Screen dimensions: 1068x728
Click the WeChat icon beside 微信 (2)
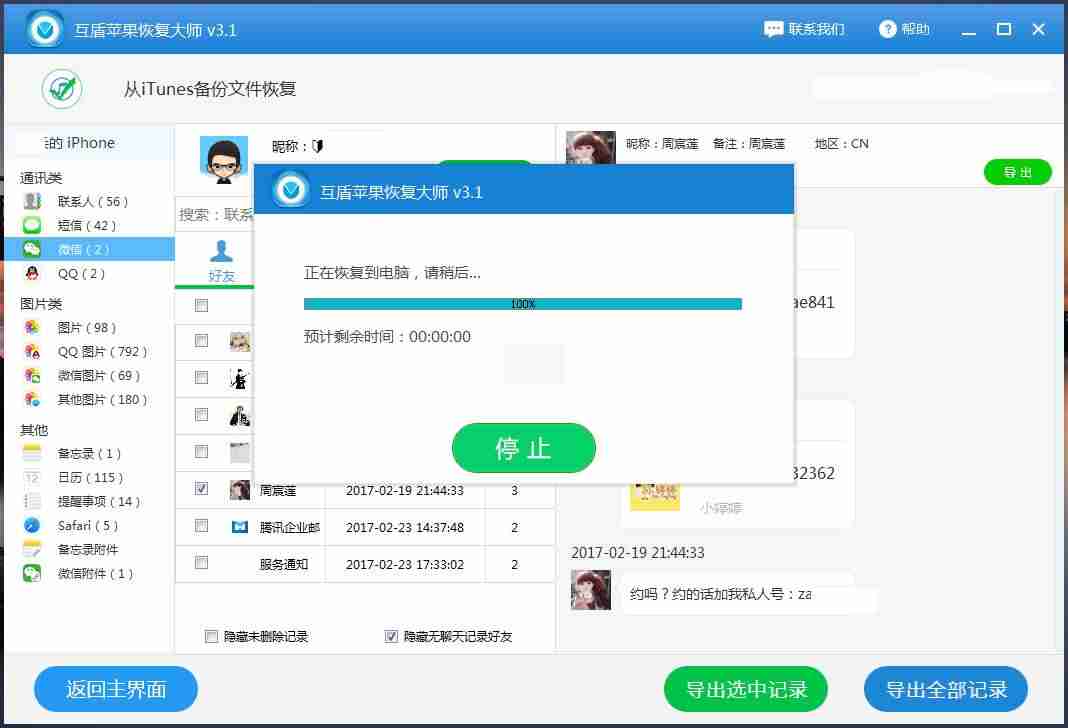[x=32, y=249]
